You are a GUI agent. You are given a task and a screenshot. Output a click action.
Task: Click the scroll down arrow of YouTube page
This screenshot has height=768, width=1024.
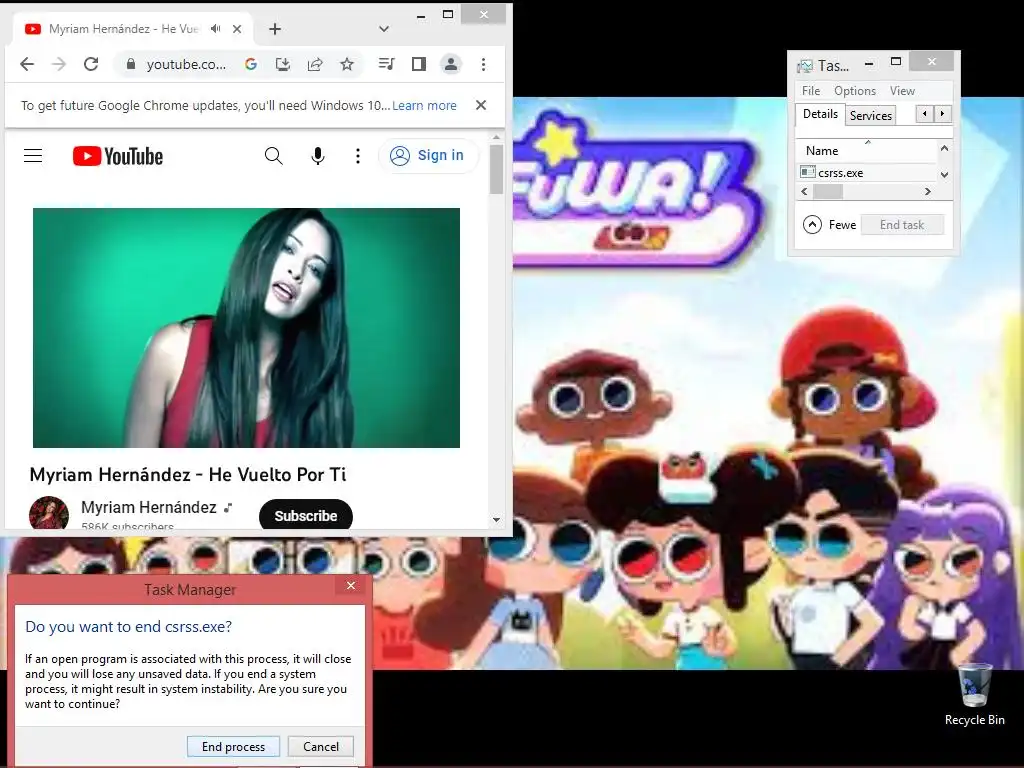click(496, 520)
